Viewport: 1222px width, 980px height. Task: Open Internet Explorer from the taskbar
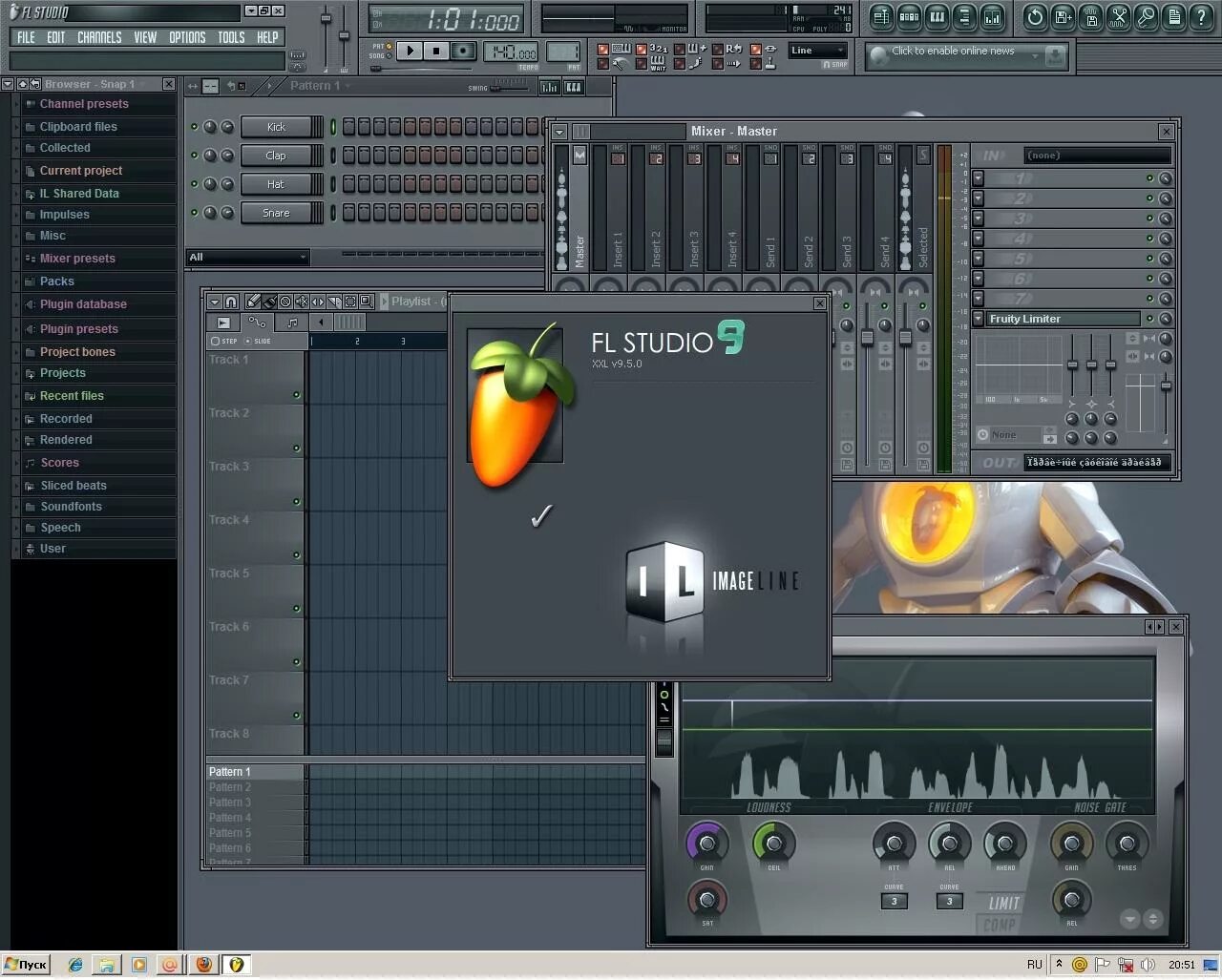coord(74,965)
